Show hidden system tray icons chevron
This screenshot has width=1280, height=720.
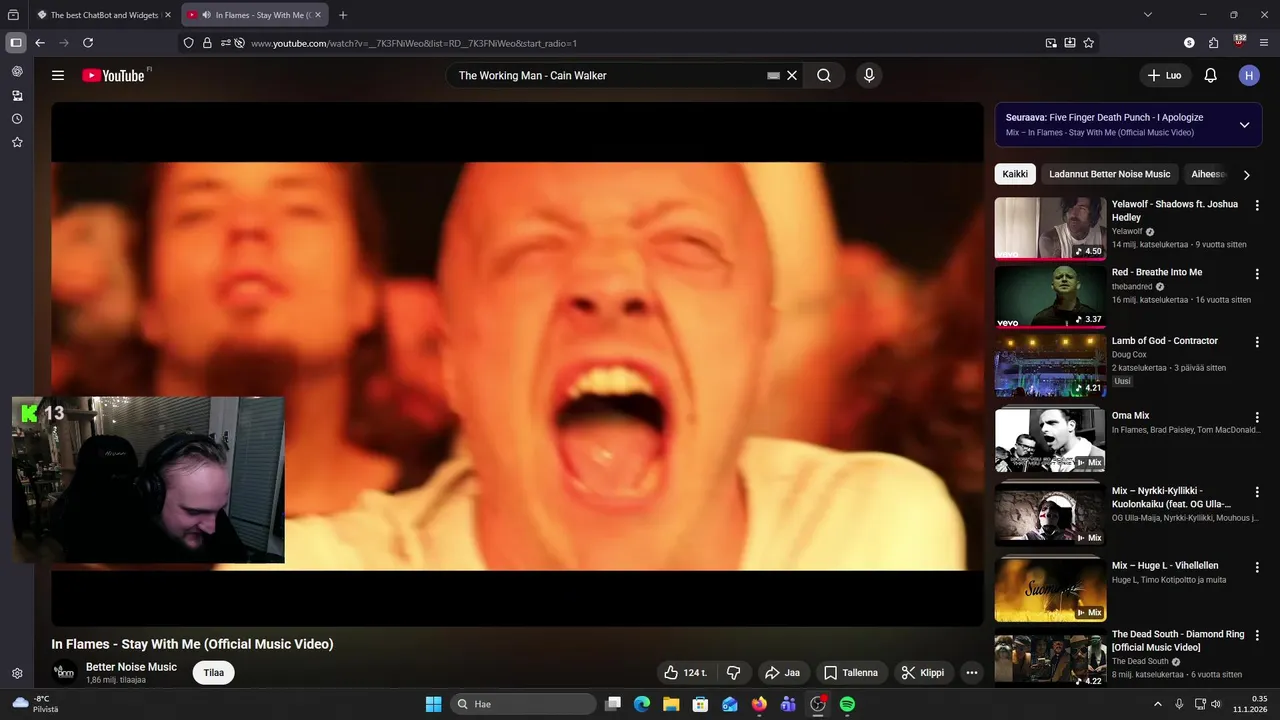coord(1157,704)
